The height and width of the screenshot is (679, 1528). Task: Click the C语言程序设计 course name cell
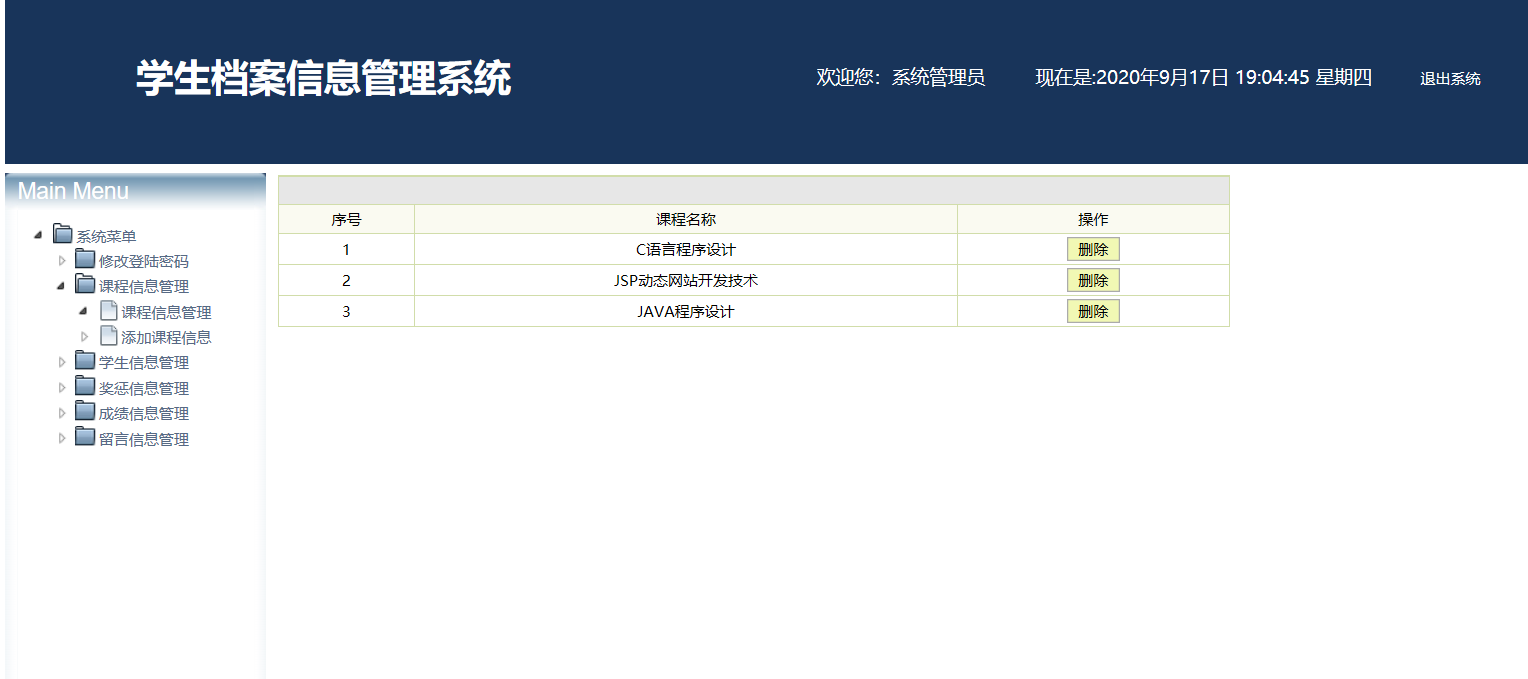[x=686, y=250]
